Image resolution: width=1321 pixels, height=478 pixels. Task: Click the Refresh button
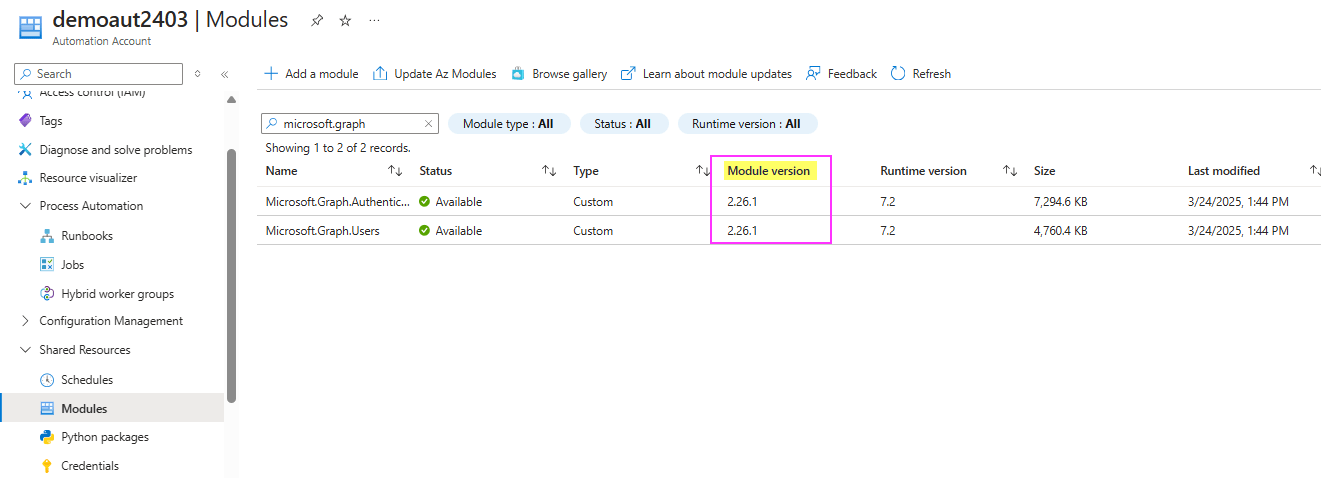[921, 74]
